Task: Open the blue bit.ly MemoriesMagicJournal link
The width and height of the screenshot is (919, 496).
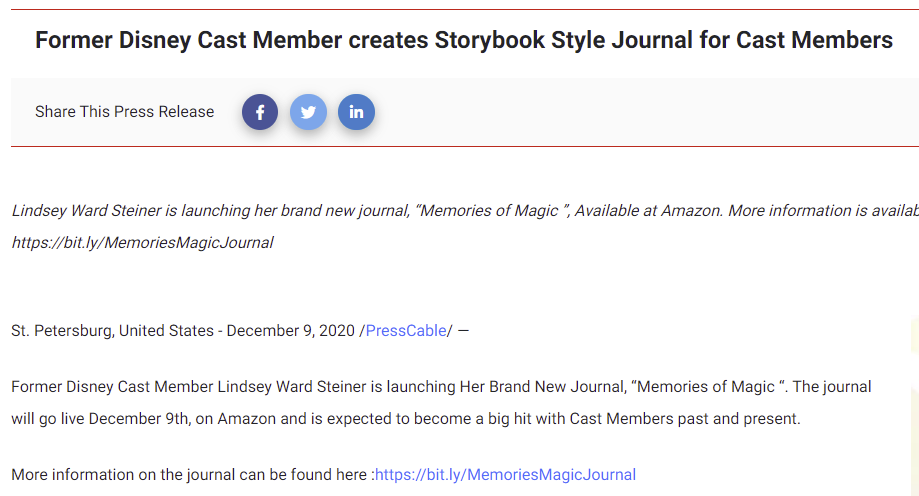Action: pos(505,474)
